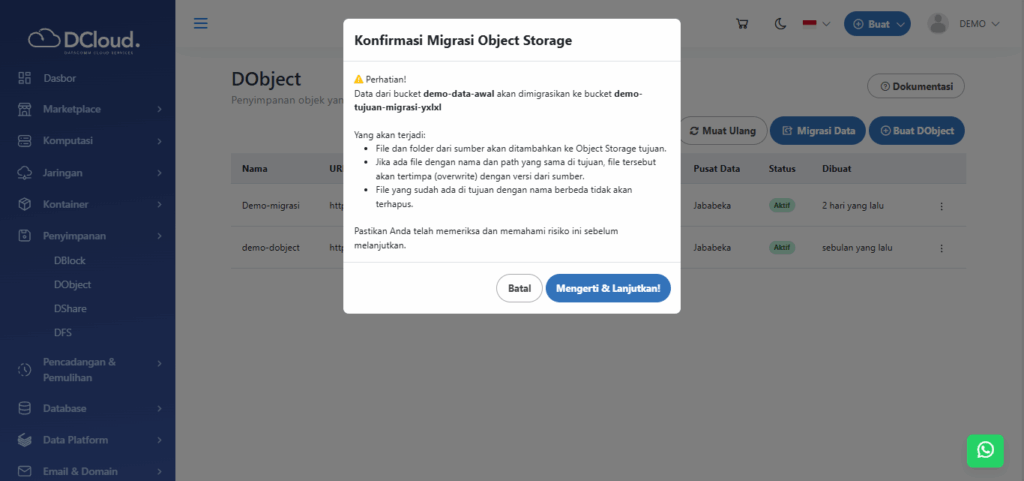The height and width of the screenshot is (481, 1024).
Task: Click the WhatsApp chat icon
Action: [x=985, y=450]
